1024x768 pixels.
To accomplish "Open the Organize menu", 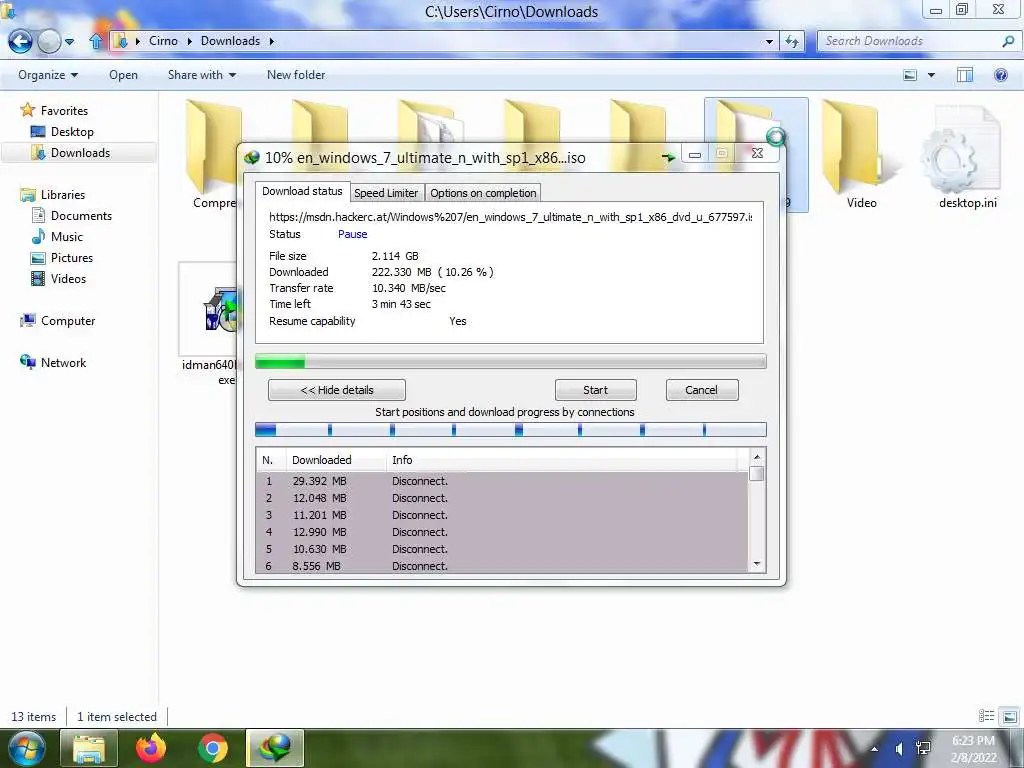I will coord(48,75).
